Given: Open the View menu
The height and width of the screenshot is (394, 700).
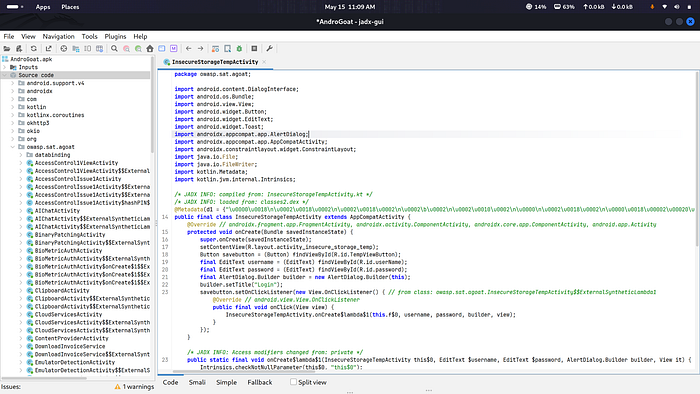Looking at the screenshot, I should tap(28, 37).
